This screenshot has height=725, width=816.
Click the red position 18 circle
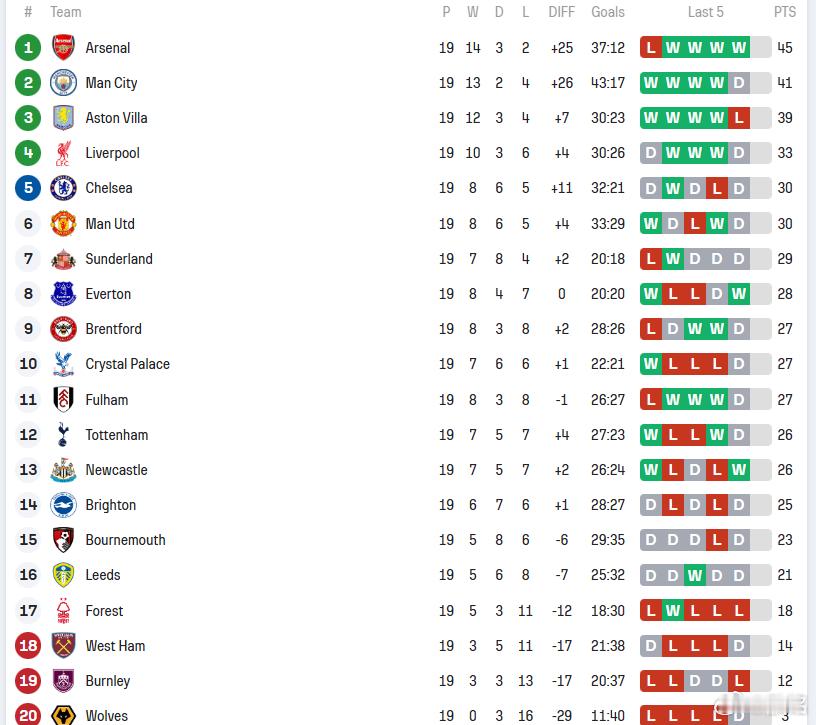click(x=28, y=646)
